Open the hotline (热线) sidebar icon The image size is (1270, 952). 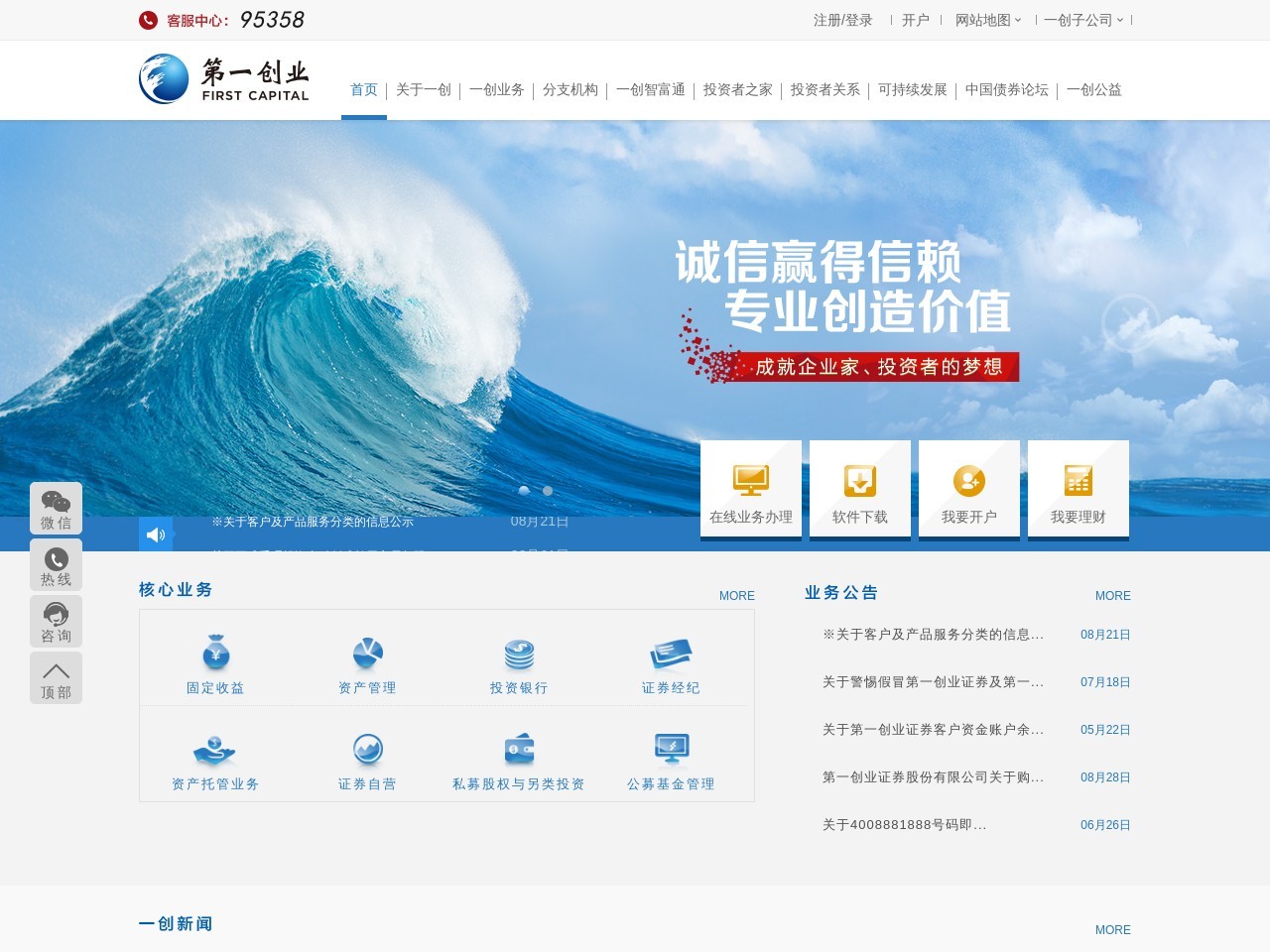[56, 564]
